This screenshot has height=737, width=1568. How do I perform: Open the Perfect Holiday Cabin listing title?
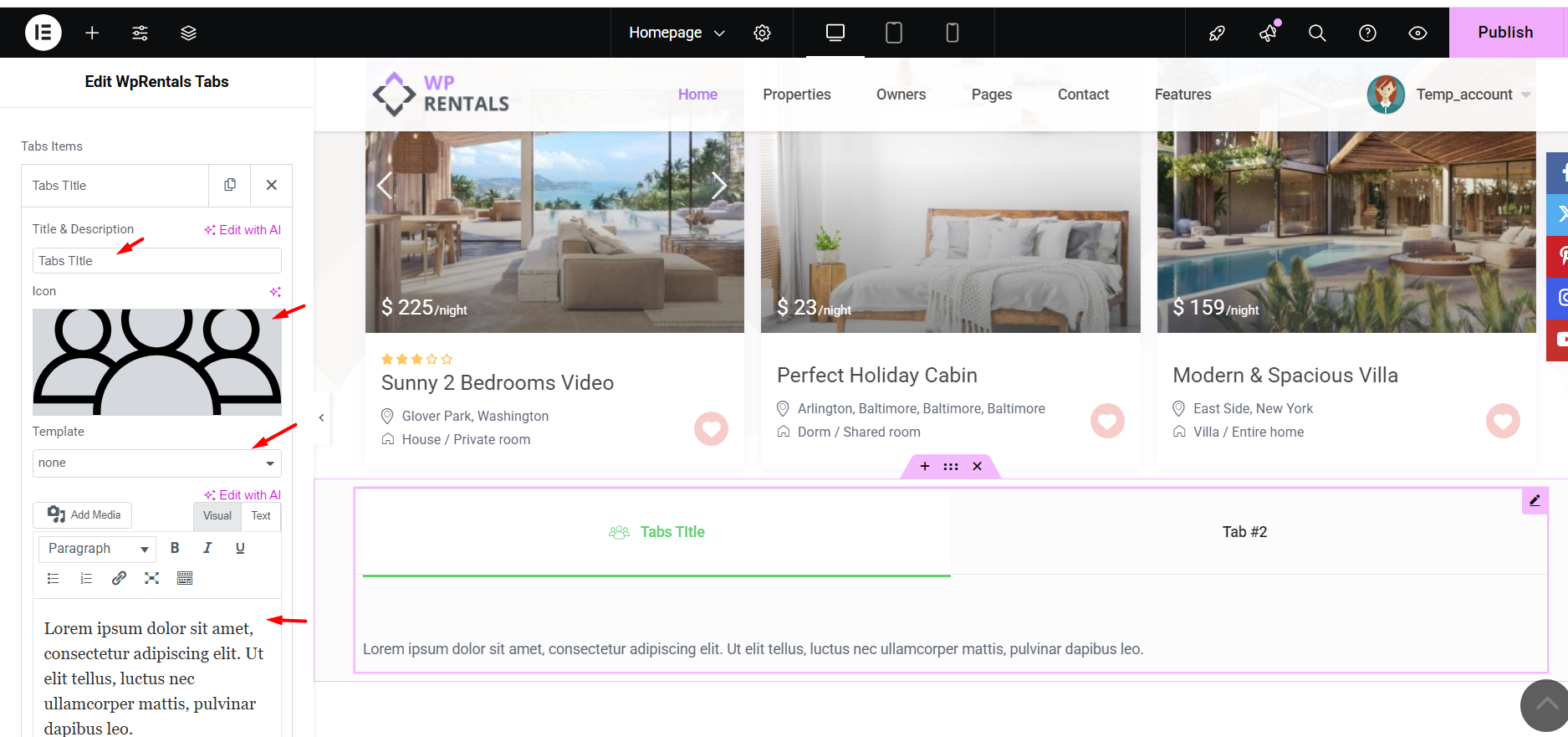pyautogui.click(x=877, y=375)
